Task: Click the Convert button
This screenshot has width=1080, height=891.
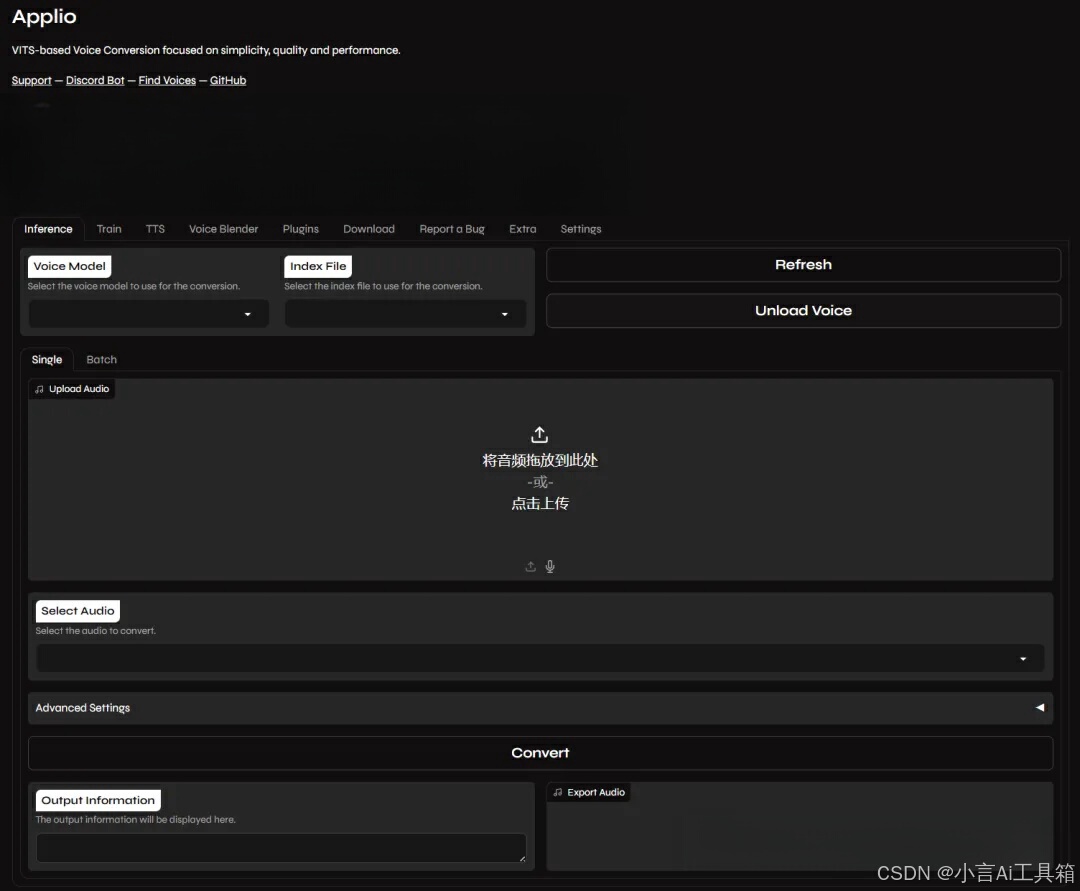Action: click(540, 753)
